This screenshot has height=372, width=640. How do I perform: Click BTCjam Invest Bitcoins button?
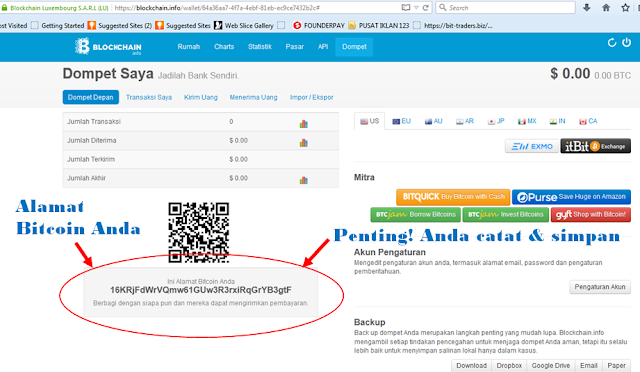[x=506, y=214]
